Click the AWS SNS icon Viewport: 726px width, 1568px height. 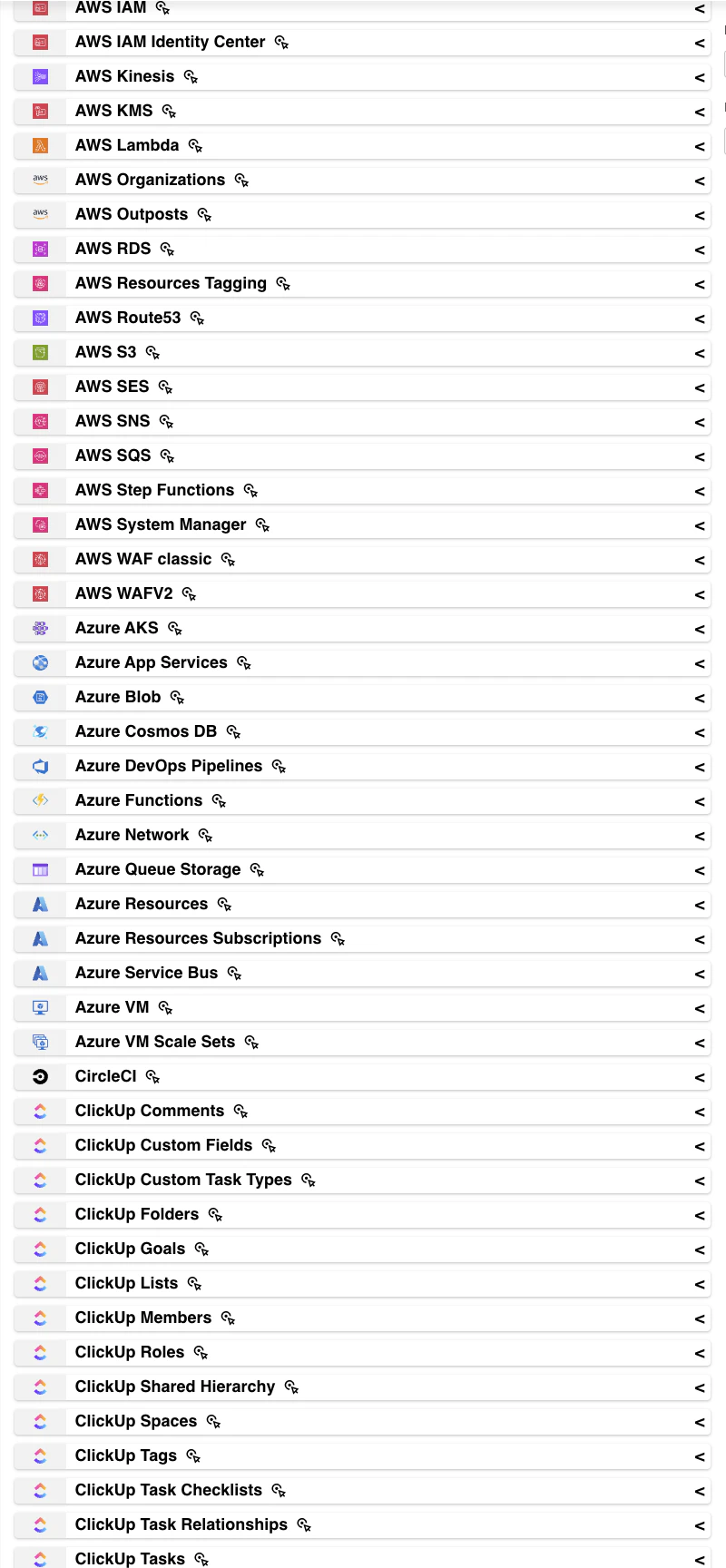tap(40, 421)
